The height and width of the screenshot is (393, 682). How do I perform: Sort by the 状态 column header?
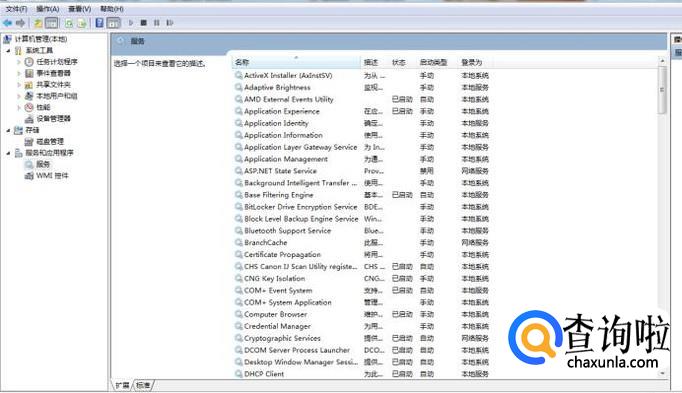click(x=402, y=63)
